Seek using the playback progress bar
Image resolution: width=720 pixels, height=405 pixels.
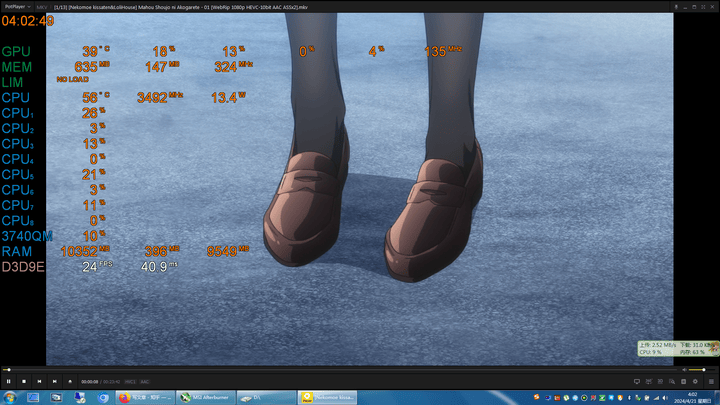[x=339, y=370]
